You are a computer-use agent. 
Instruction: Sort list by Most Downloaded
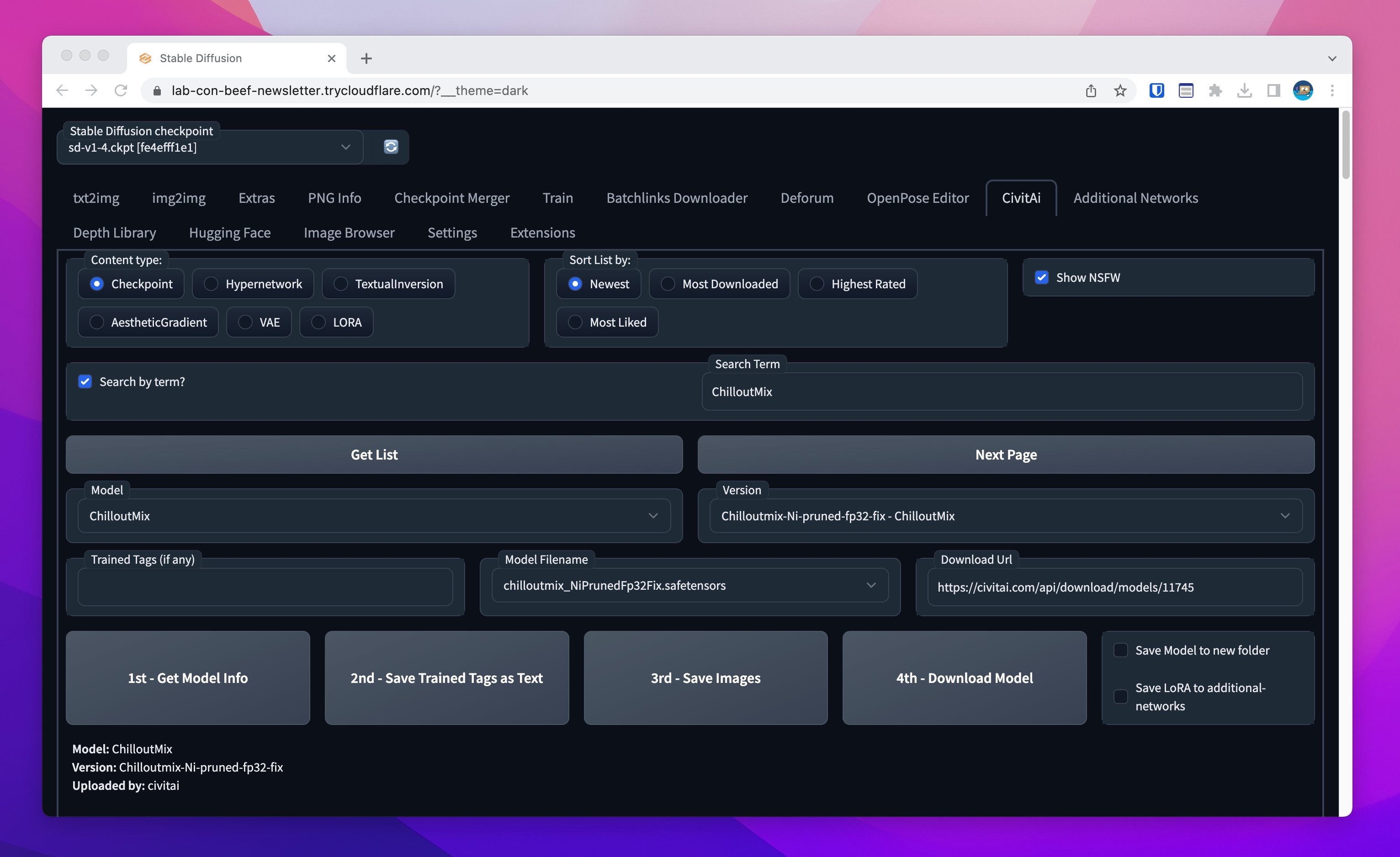coord(668,284)
